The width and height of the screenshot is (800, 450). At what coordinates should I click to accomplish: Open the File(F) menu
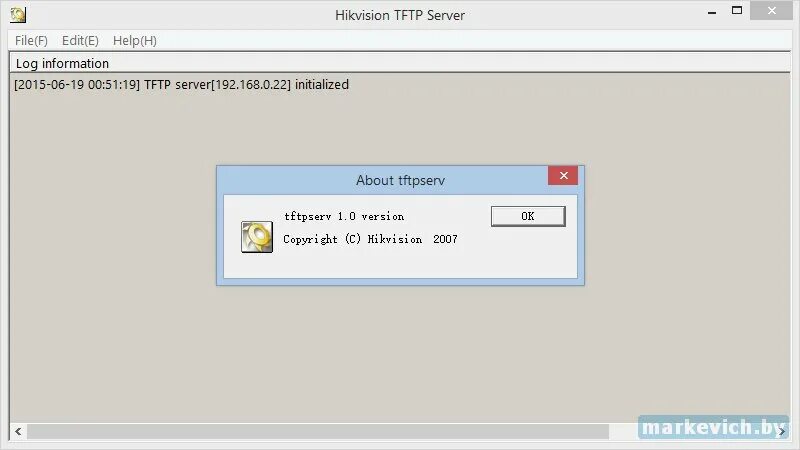[x=31, y=40]
